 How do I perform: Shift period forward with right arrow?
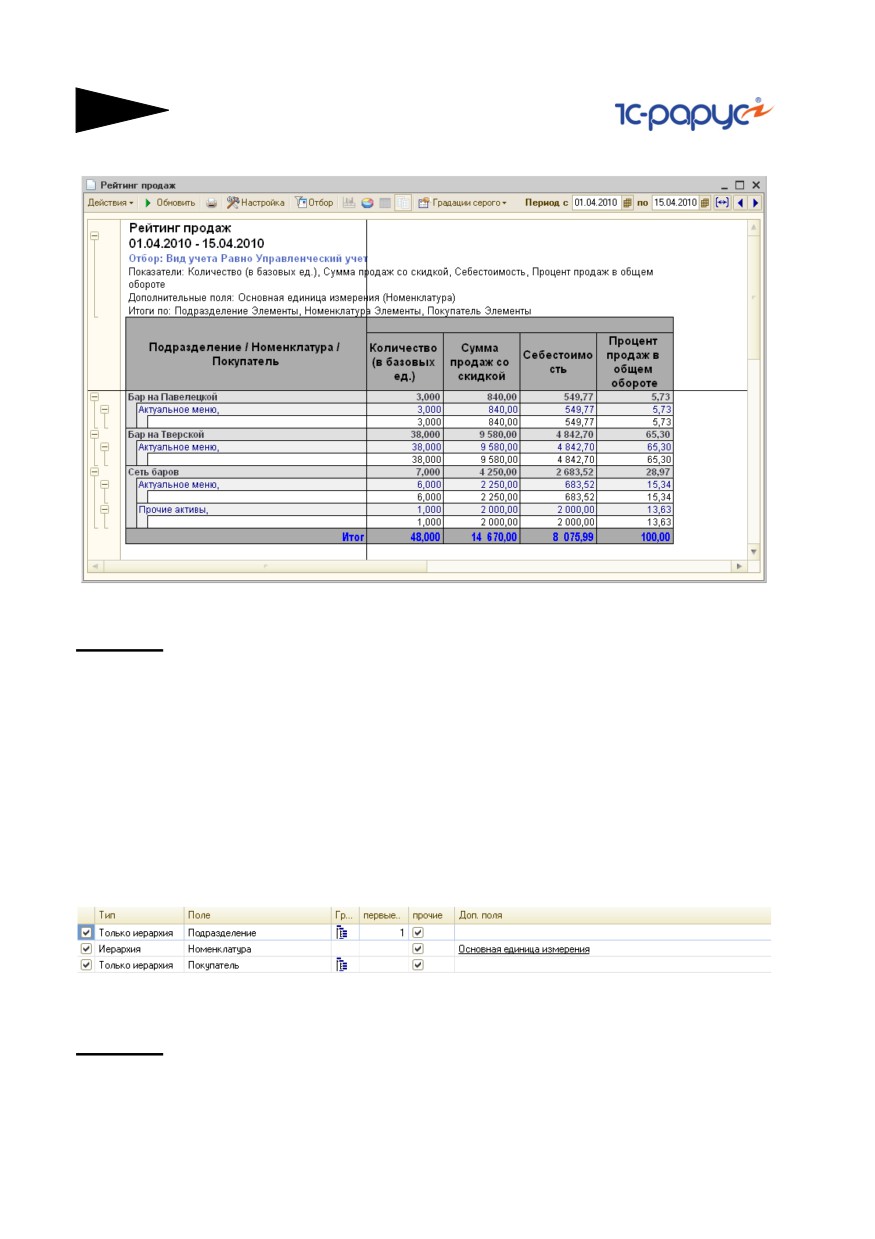click(755, 202)
